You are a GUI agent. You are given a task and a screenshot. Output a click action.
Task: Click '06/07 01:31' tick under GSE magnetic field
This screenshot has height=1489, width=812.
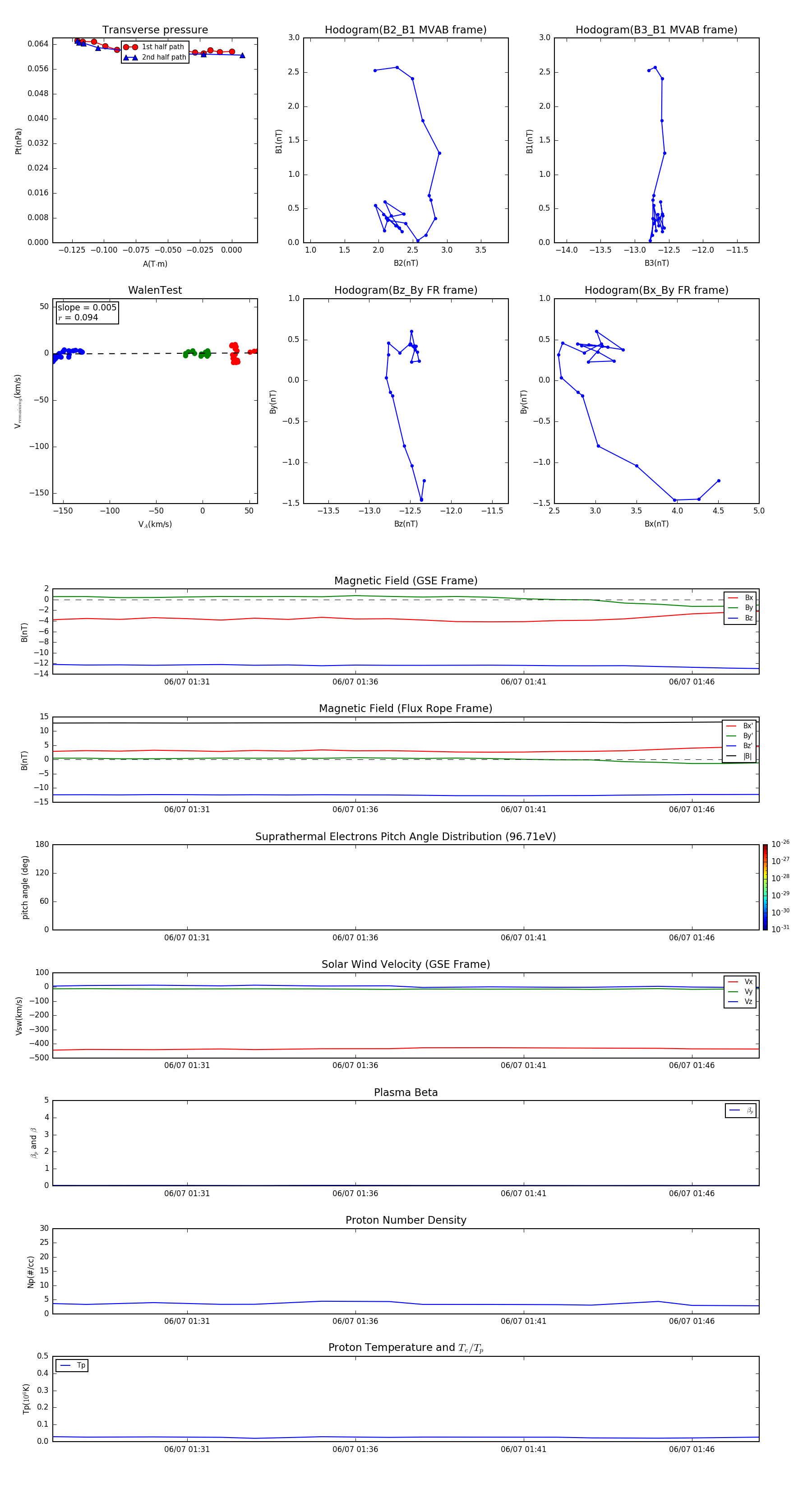tap(187, 682)
